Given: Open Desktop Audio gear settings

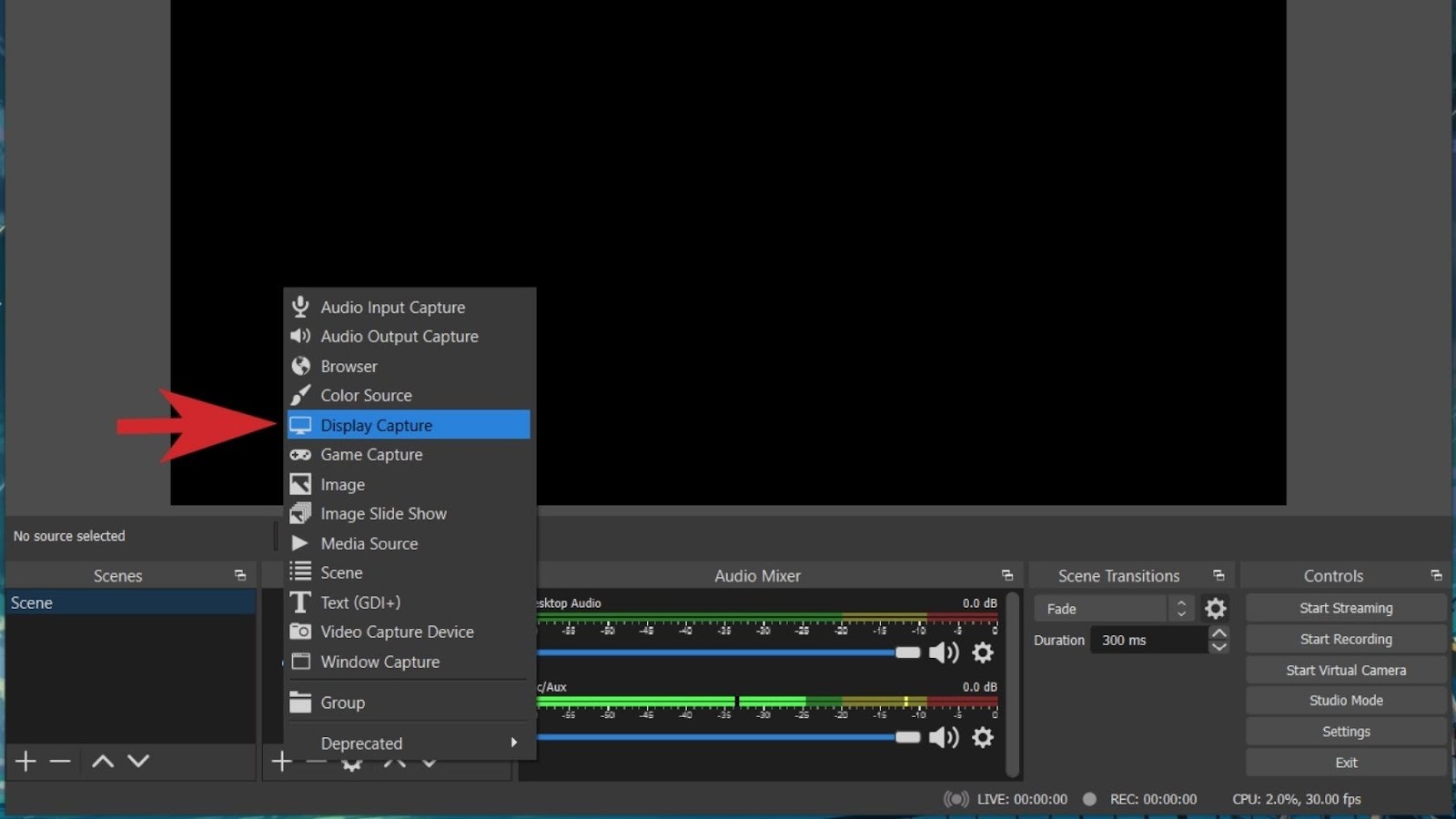Looking at the screenshot, I should click(983, 652).
